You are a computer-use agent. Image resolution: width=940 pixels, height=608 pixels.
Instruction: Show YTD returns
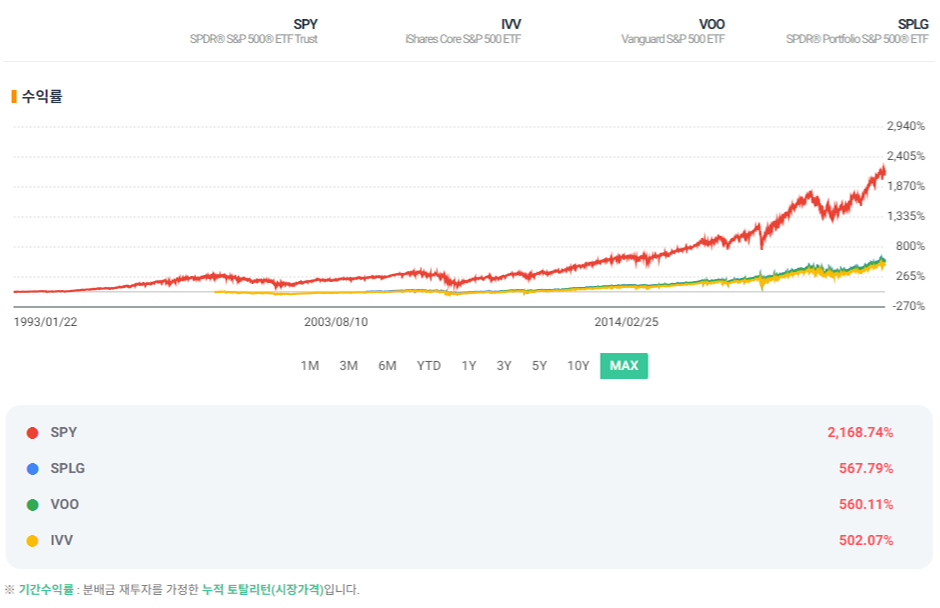coord(429,366)
